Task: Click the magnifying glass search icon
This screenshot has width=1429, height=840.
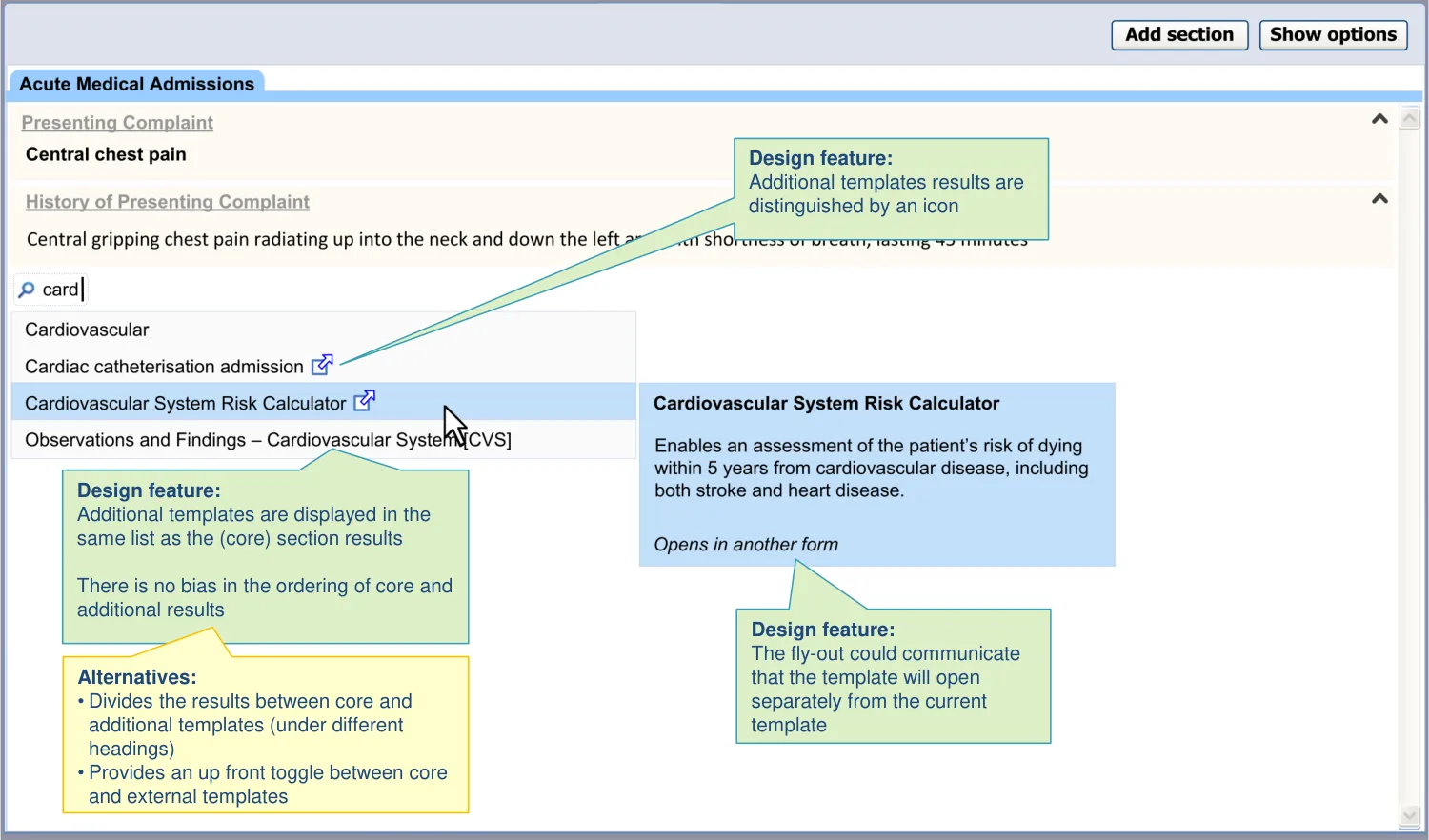Action: (27, 290)
